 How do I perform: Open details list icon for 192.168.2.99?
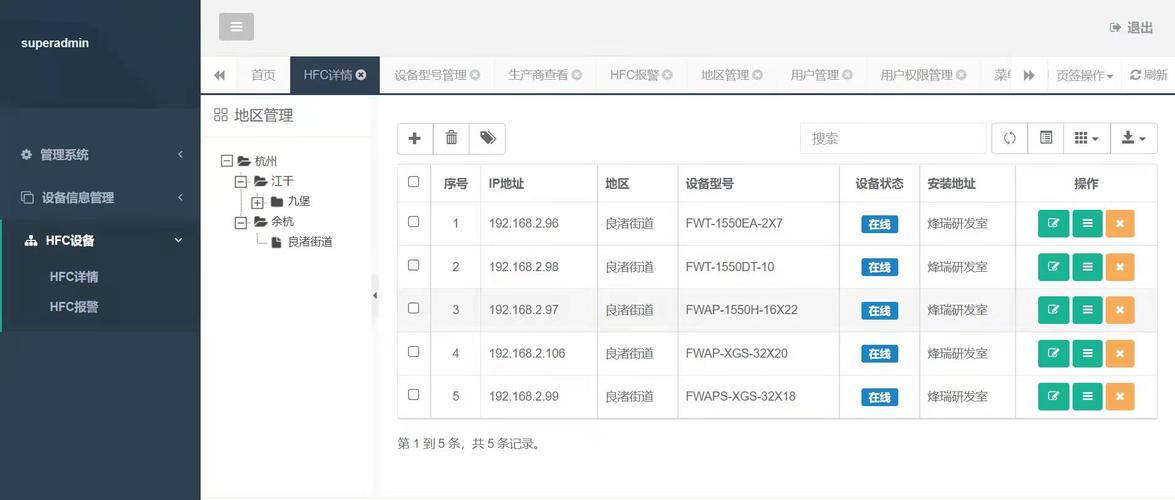(1087, 397)
